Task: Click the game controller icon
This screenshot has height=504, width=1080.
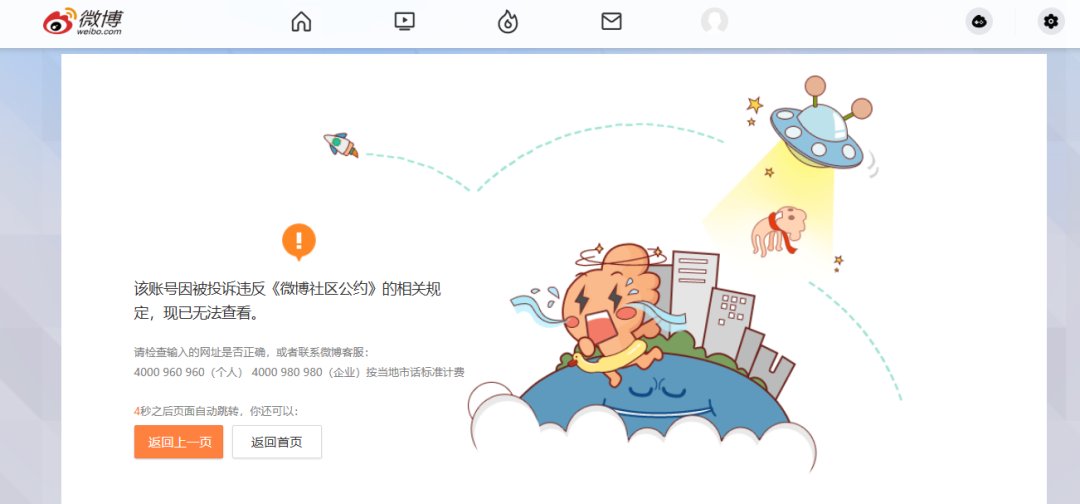Action: point(979,21)
